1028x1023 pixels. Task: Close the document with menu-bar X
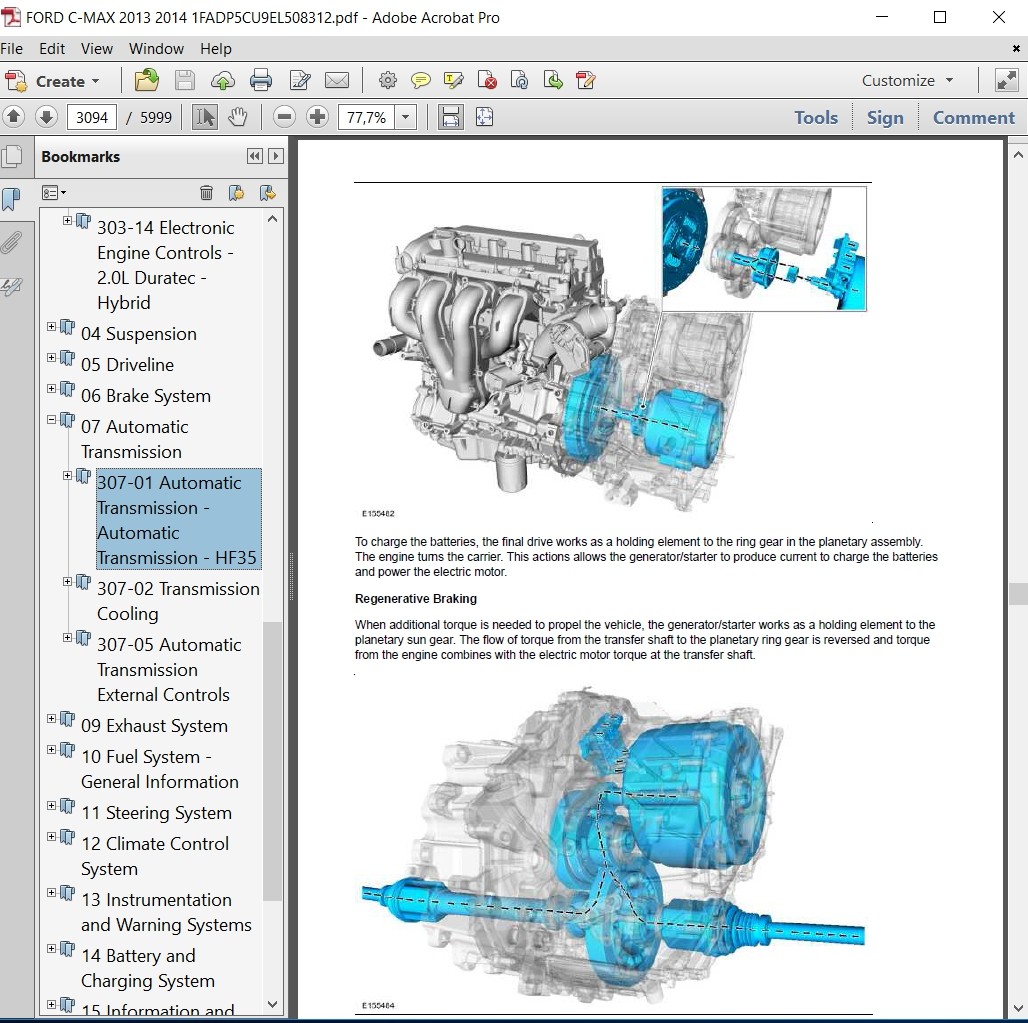[x=1016, y=49]
